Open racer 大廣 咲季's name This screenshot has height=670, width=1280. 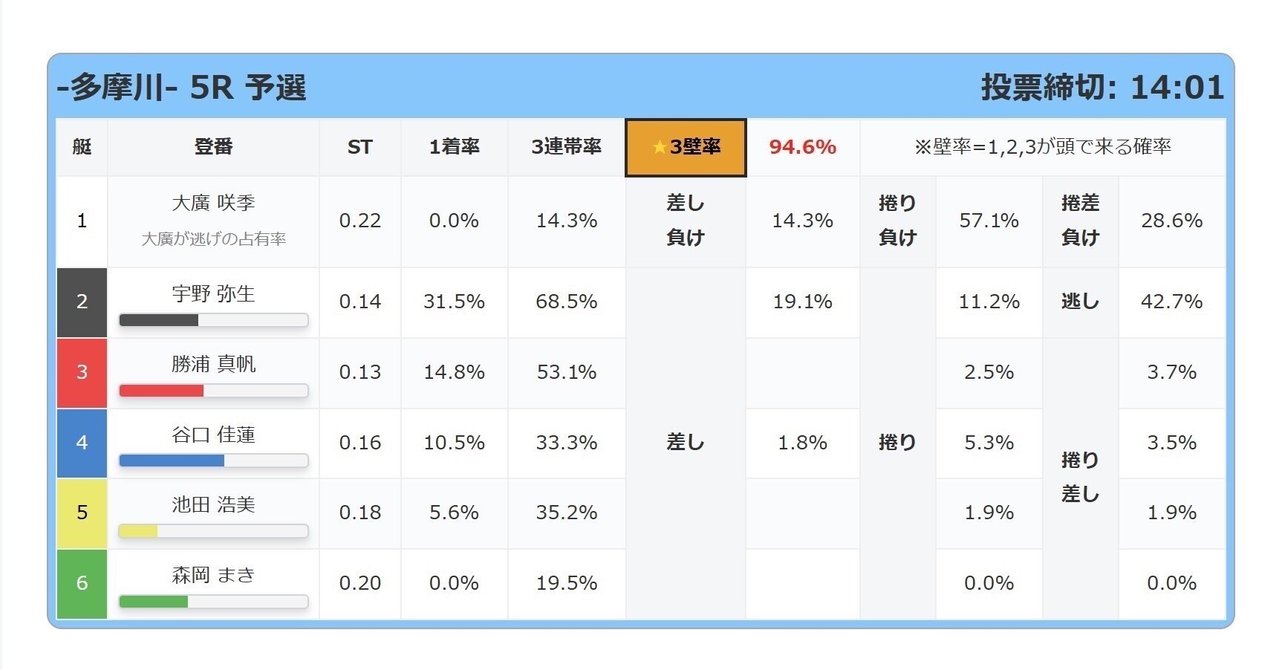click(213, 203)
